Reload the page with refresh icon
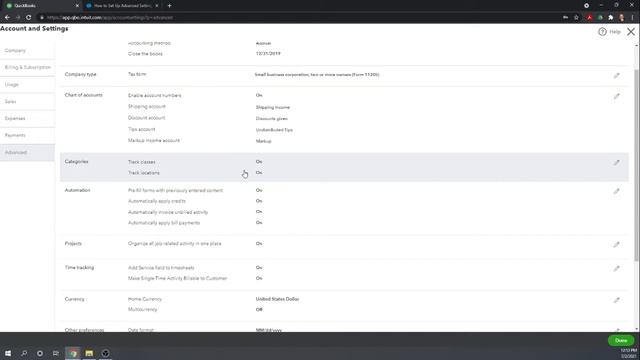Viewport: 640px width, 360px height. [28, 18]
